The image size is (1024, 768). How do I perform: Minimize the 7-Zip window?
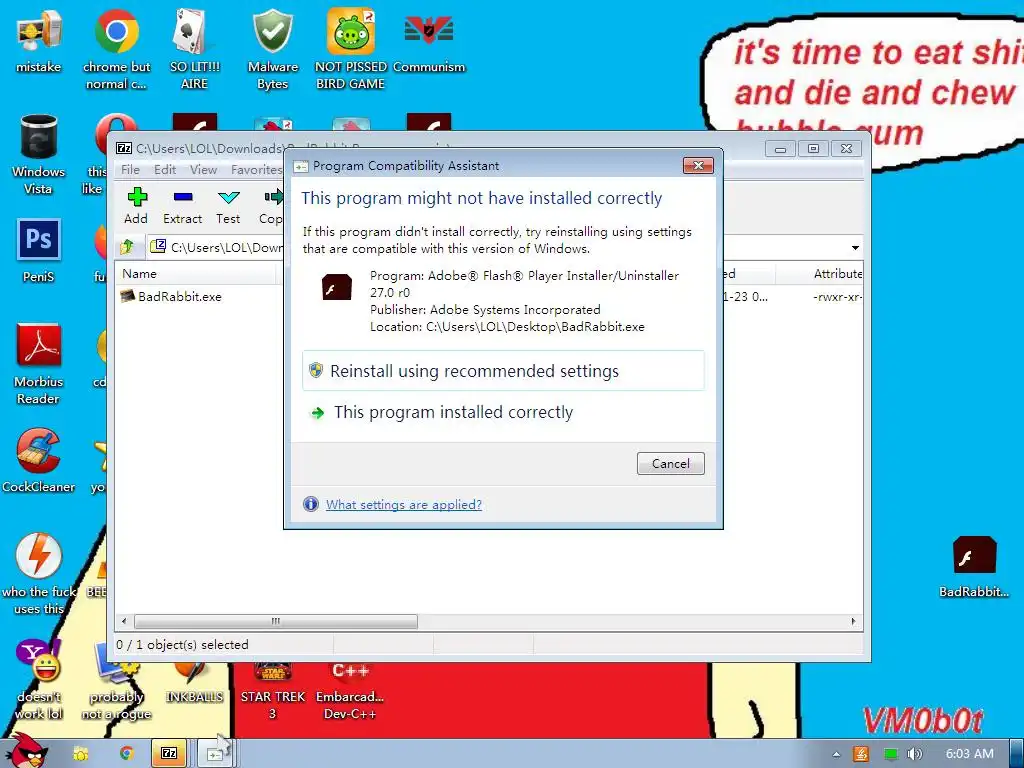[x=780, y=149]
